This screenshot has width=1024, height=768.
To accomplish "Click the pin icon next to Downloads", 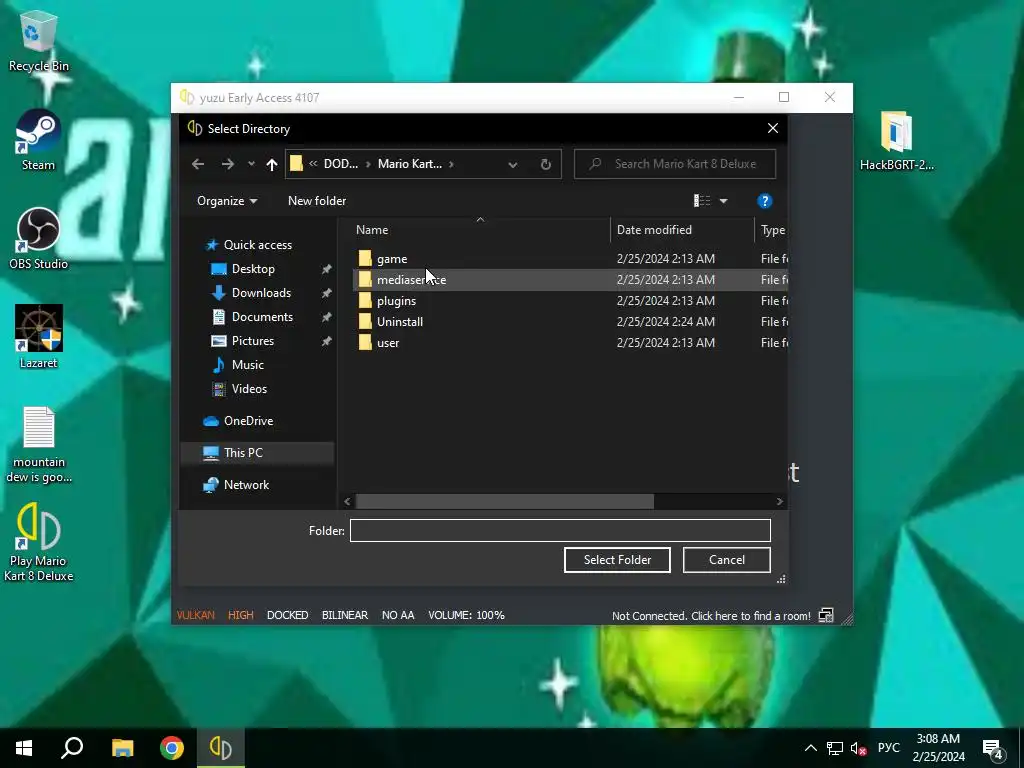I will pos(326,293).
